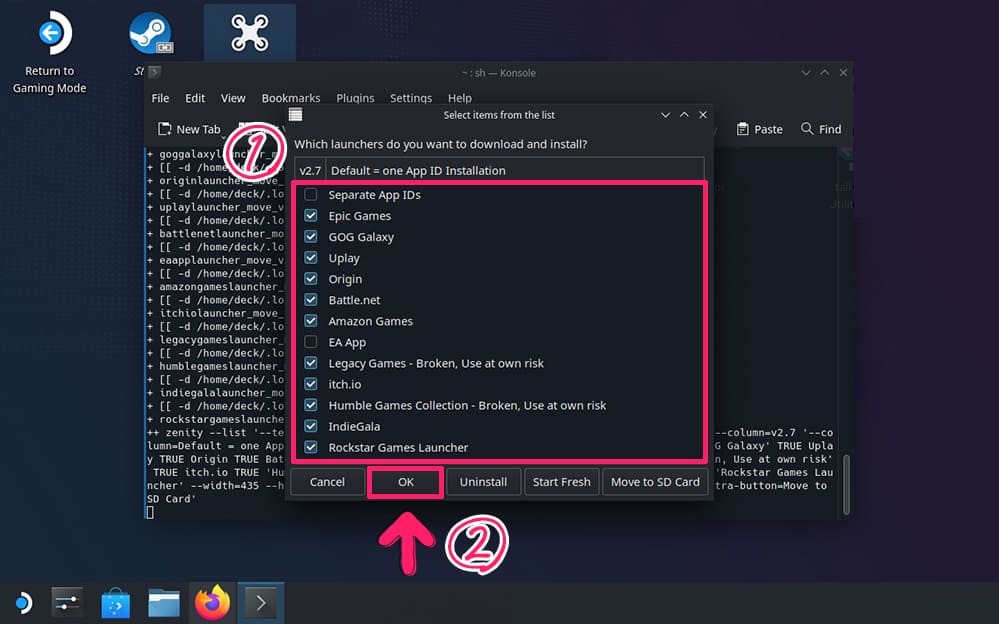Confirm the launcher selection with OK
This screenshot has height=624, width=999.
406,482
